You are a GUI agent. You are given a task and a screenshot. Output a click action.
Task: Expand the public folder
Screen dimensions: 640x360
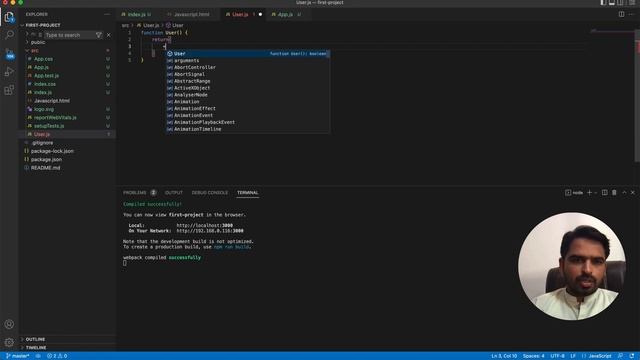38,42
